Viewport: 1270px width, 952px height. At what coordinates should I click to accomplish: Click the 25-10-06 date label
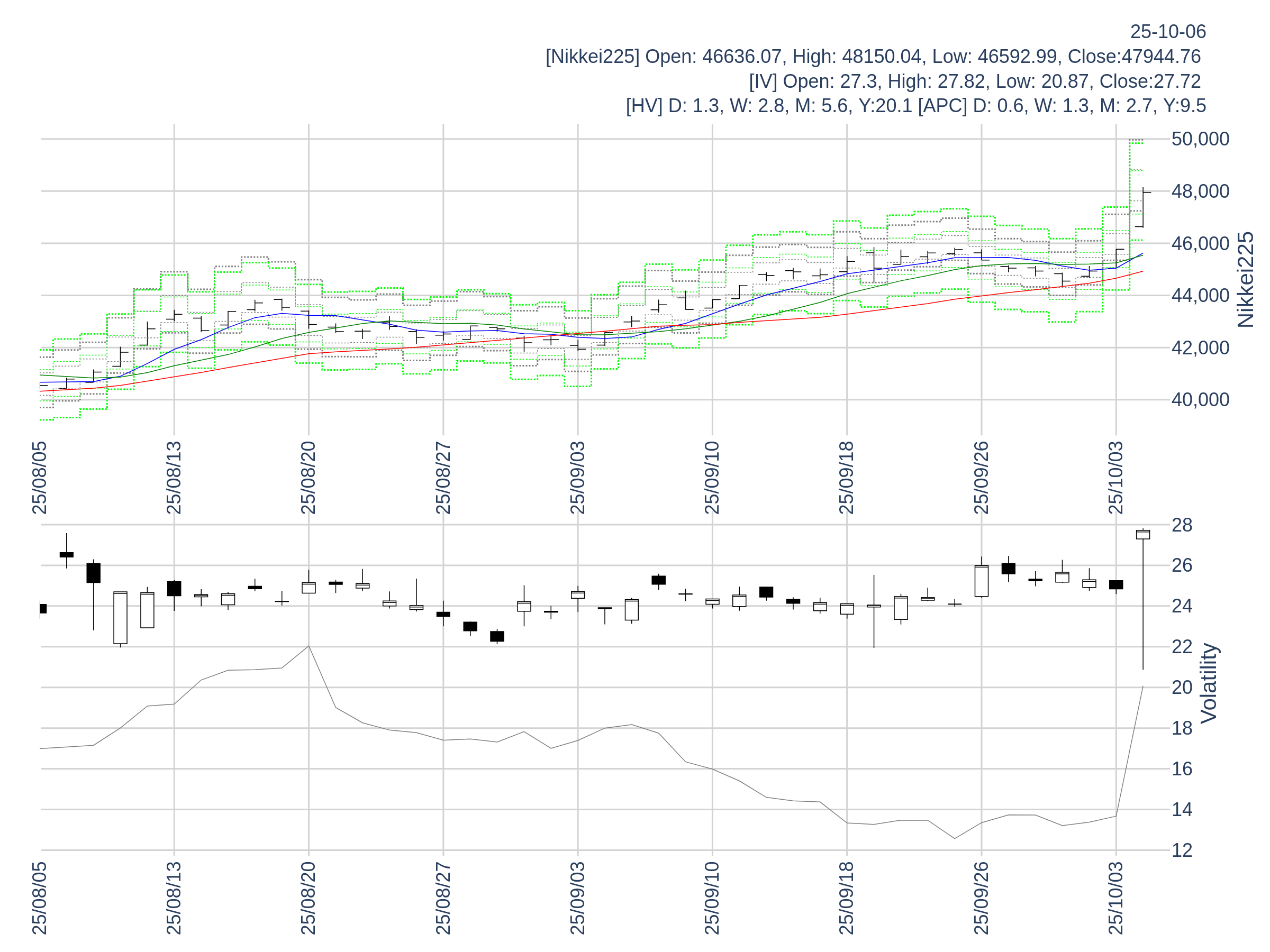pyautogui.click(x=1167, y=32)
